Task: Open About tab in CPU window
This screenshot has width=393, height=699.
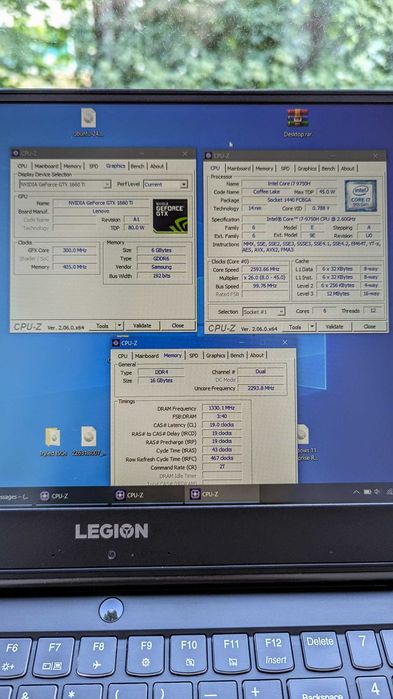Action: [x=348, y=169]
